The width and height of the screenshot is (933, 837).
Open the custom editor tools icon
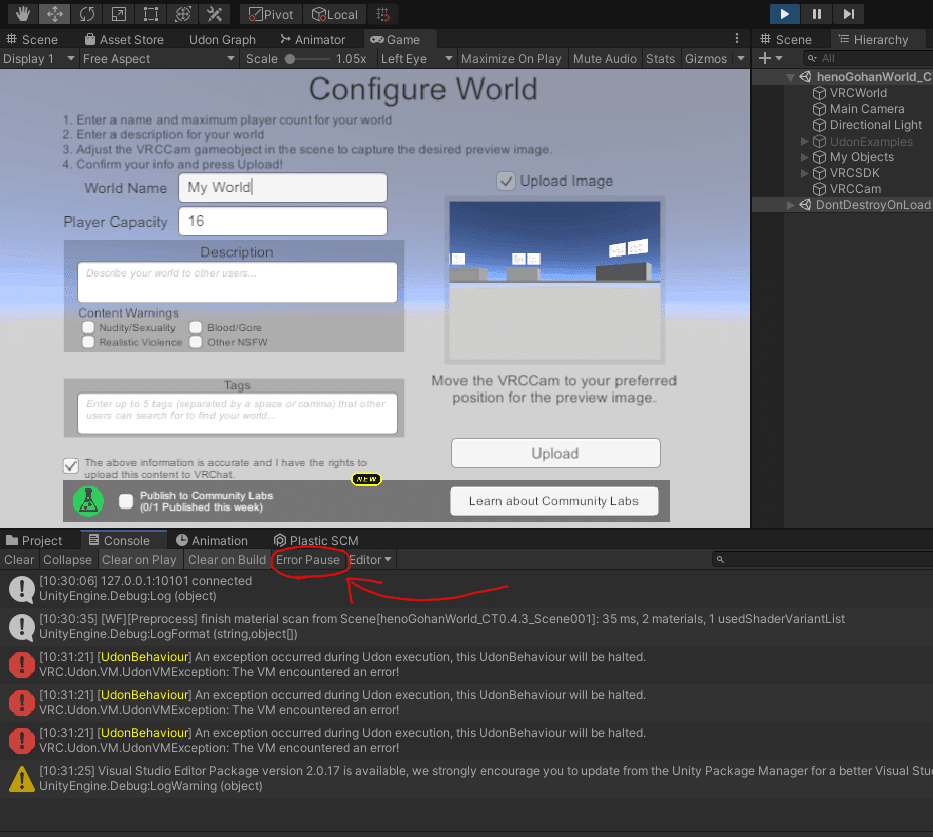215,14
